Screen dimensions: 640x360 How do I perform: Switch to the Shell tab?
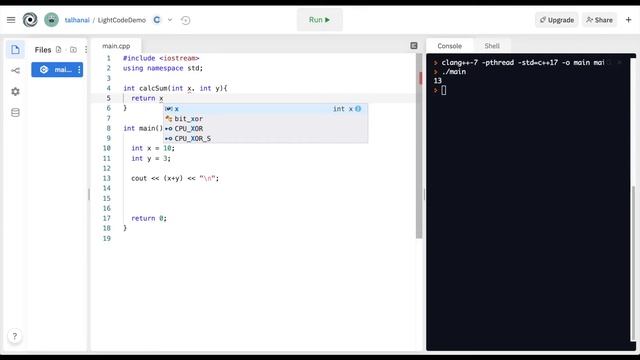[492, 46]
